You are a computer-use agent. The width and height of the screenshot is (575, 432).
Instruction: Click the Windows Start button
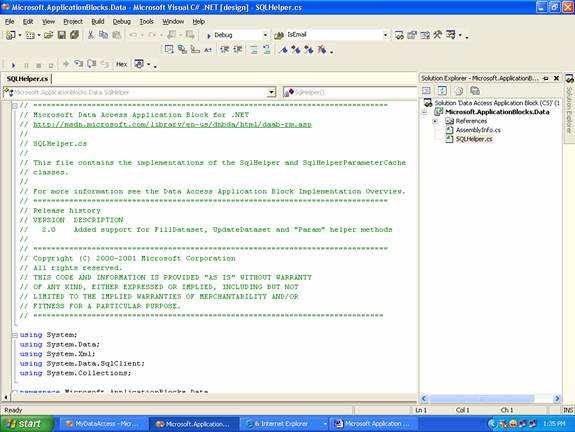[x=26, y=424]
